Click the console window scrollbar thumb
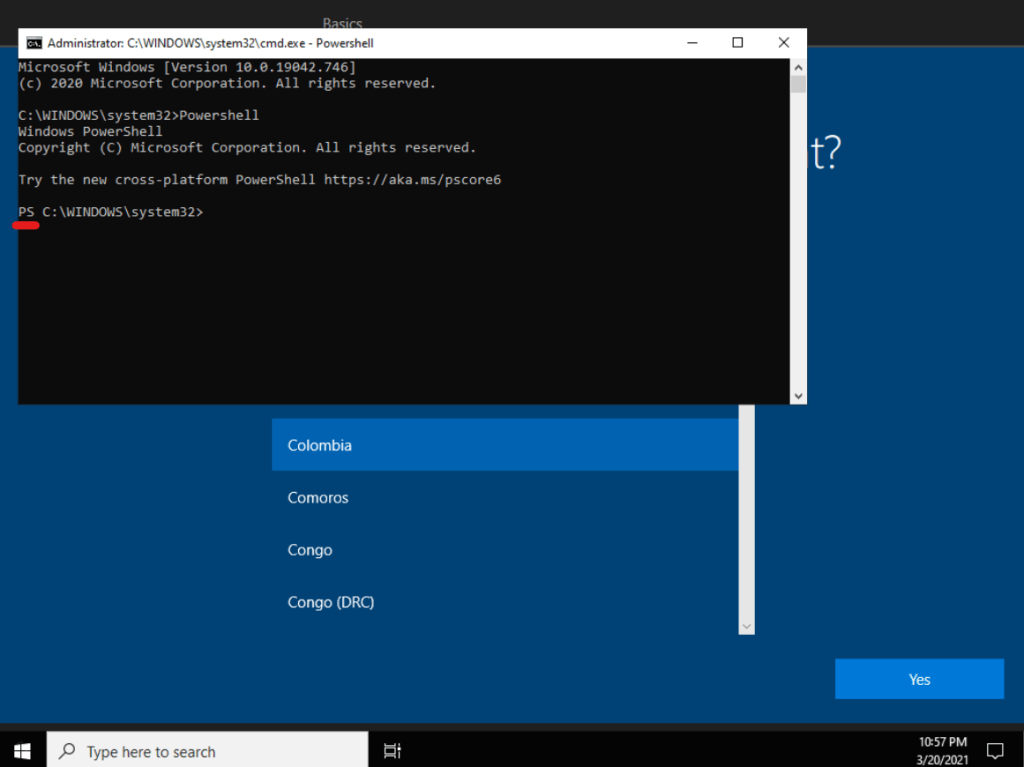The height and width of the screenshot is (767, 1024). [798, 84]
